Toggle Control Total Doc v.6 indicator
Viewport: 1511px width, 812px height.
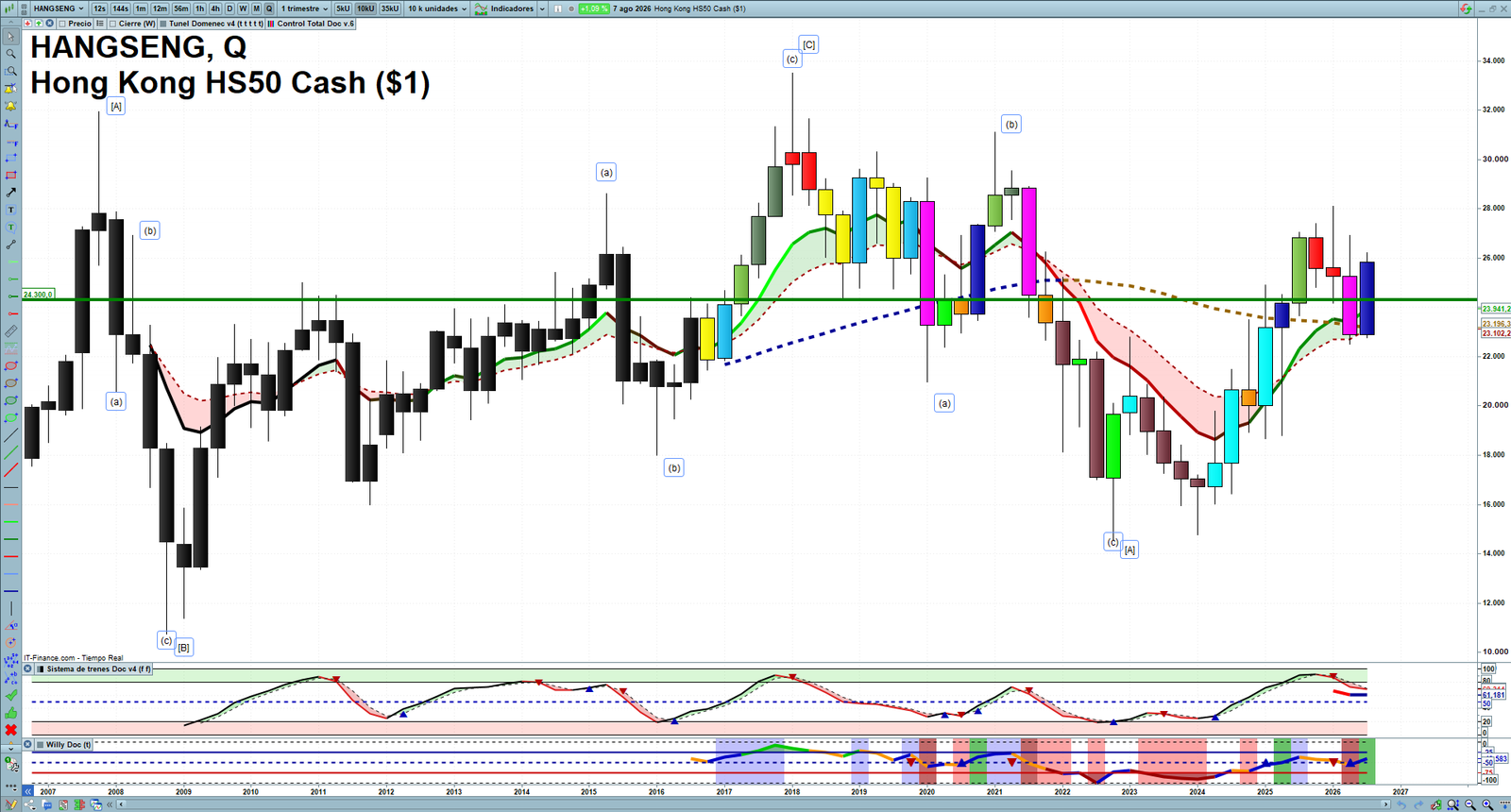coord(311,24)
